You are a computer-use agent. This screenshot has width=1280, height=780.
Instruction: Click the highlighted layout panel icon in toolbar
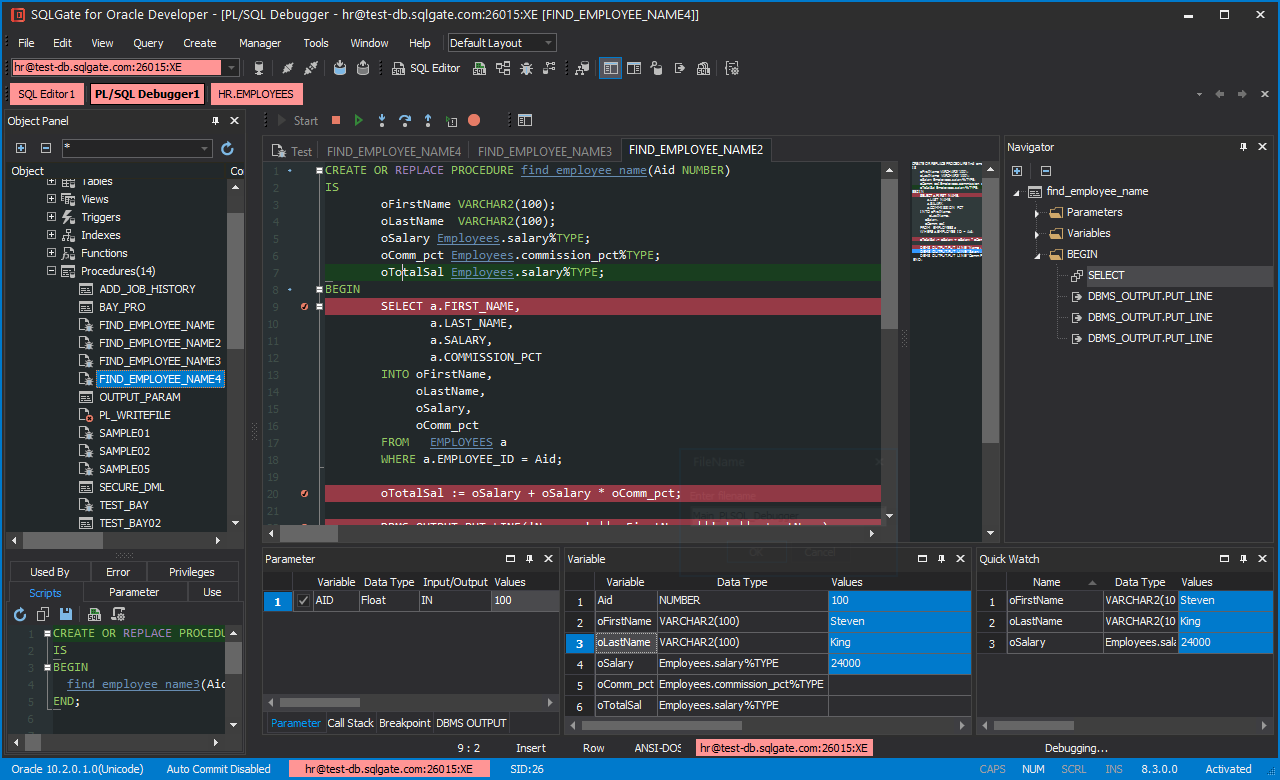click(x=611, y=68)
